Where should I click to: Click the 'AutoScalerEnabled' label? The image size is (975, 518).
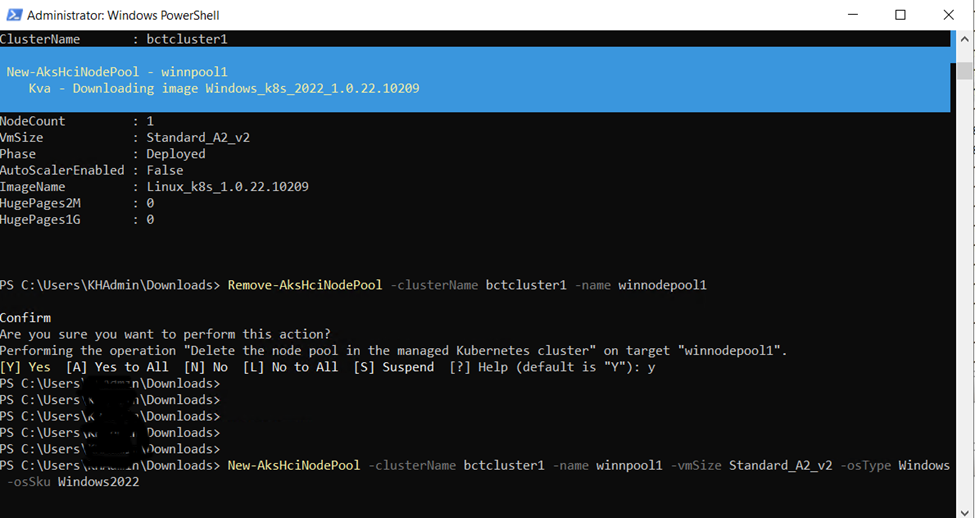click(x=62, y=170)
